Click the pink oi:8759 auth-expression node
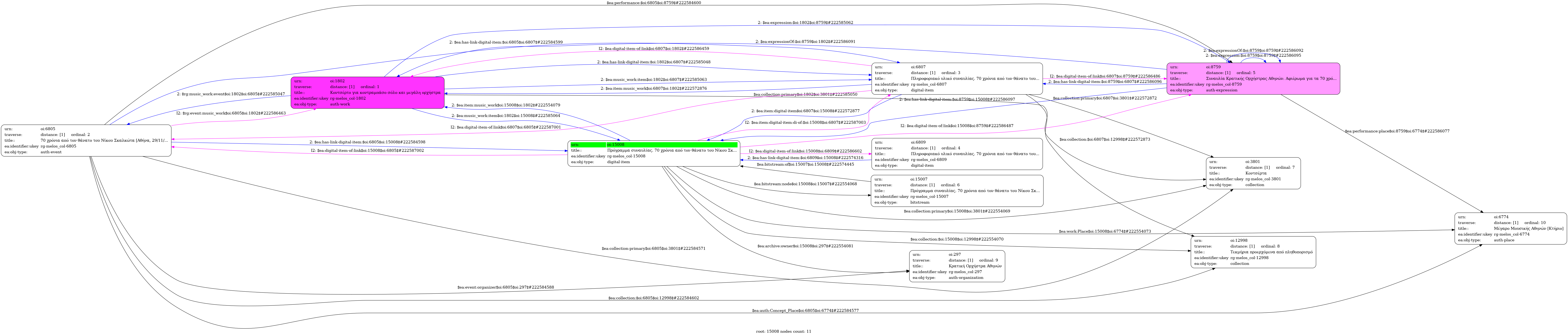Image resolution: width=1568 pixels, height=336 pixels. [1253, 79]
